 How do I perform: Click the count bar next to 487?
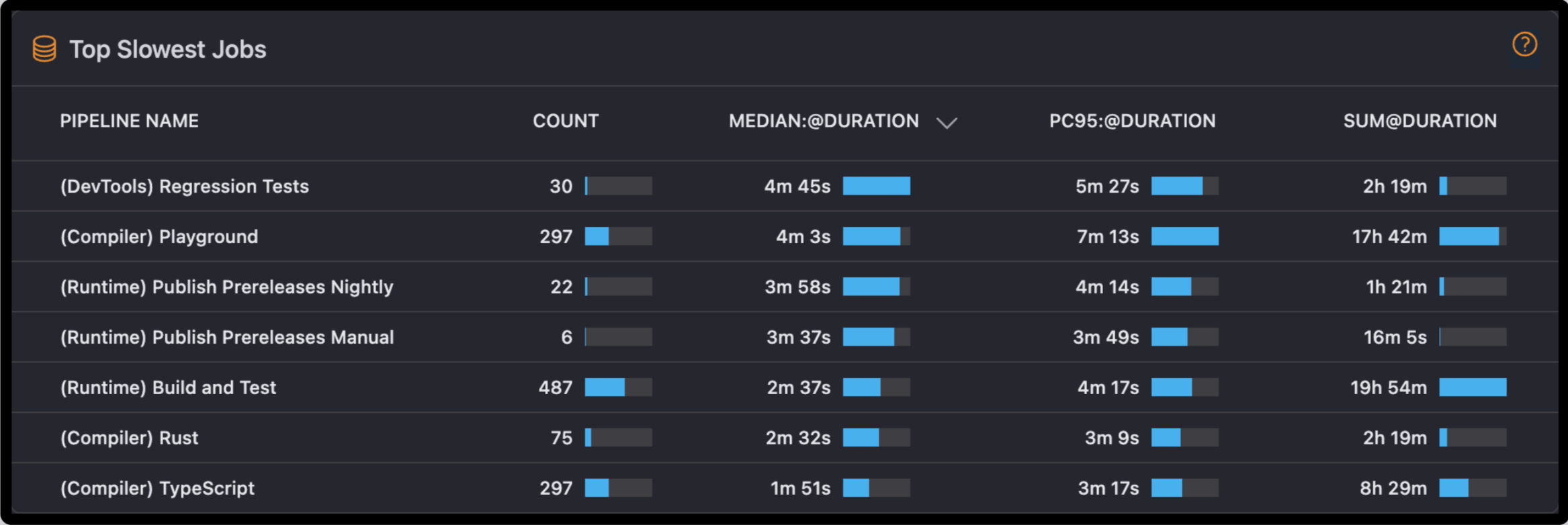click(x=617, y=387)
